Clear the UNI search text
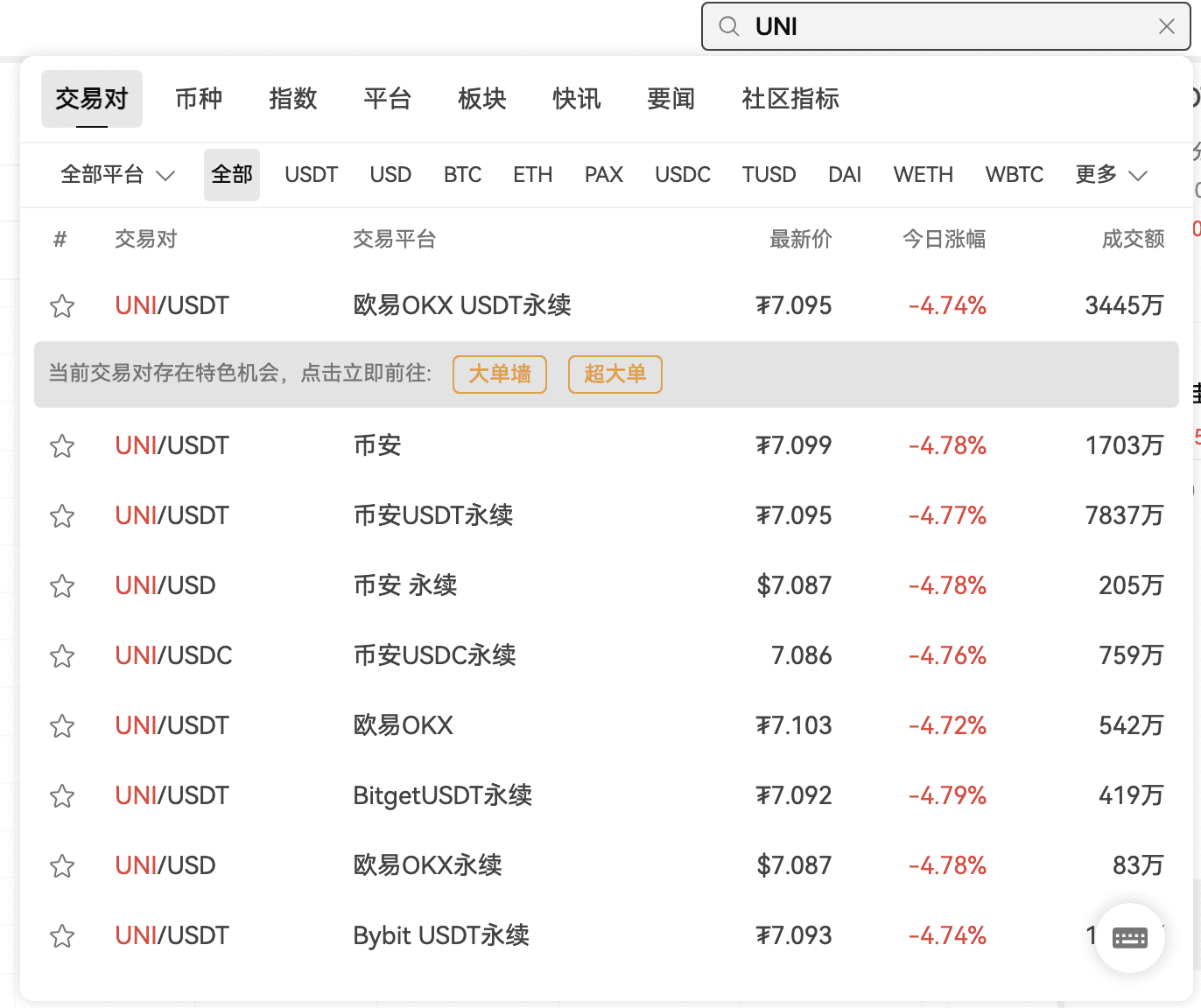The image size is (1201, 1008). (1167, 26)
